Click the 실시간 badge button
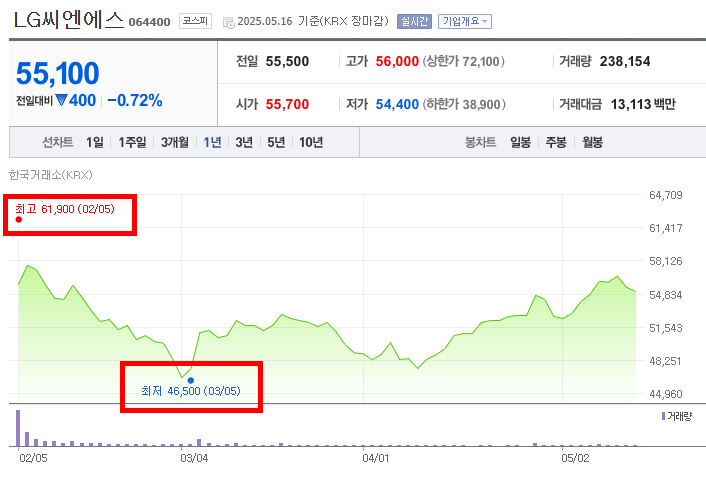 414,21
